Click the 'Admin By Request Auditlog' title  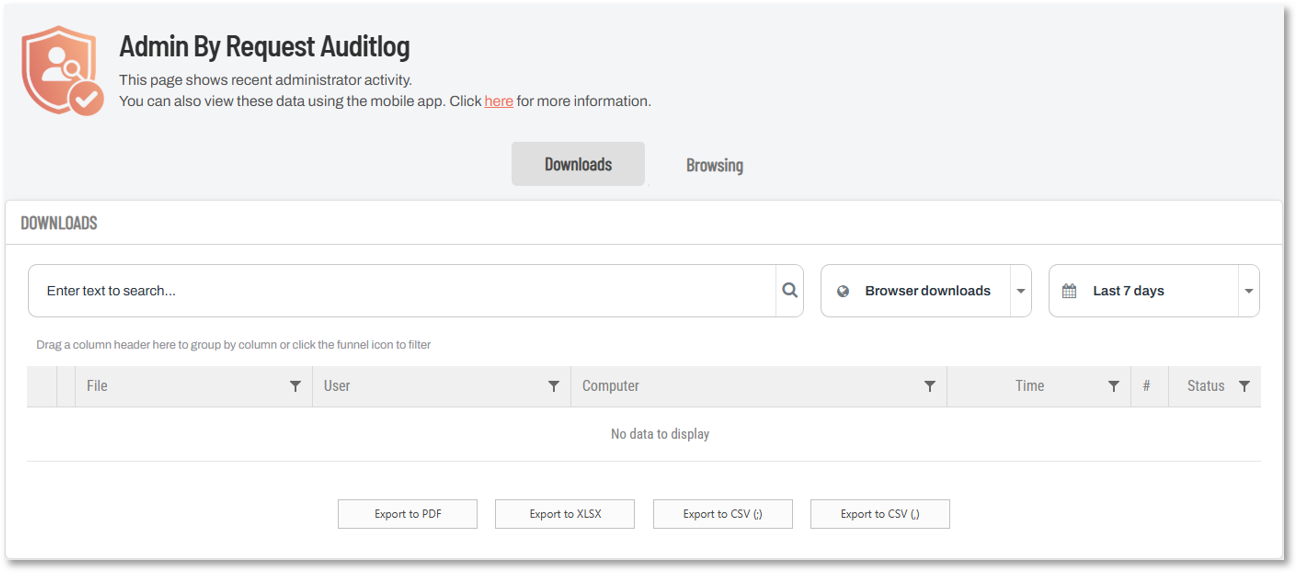click(x=264, y=46)
